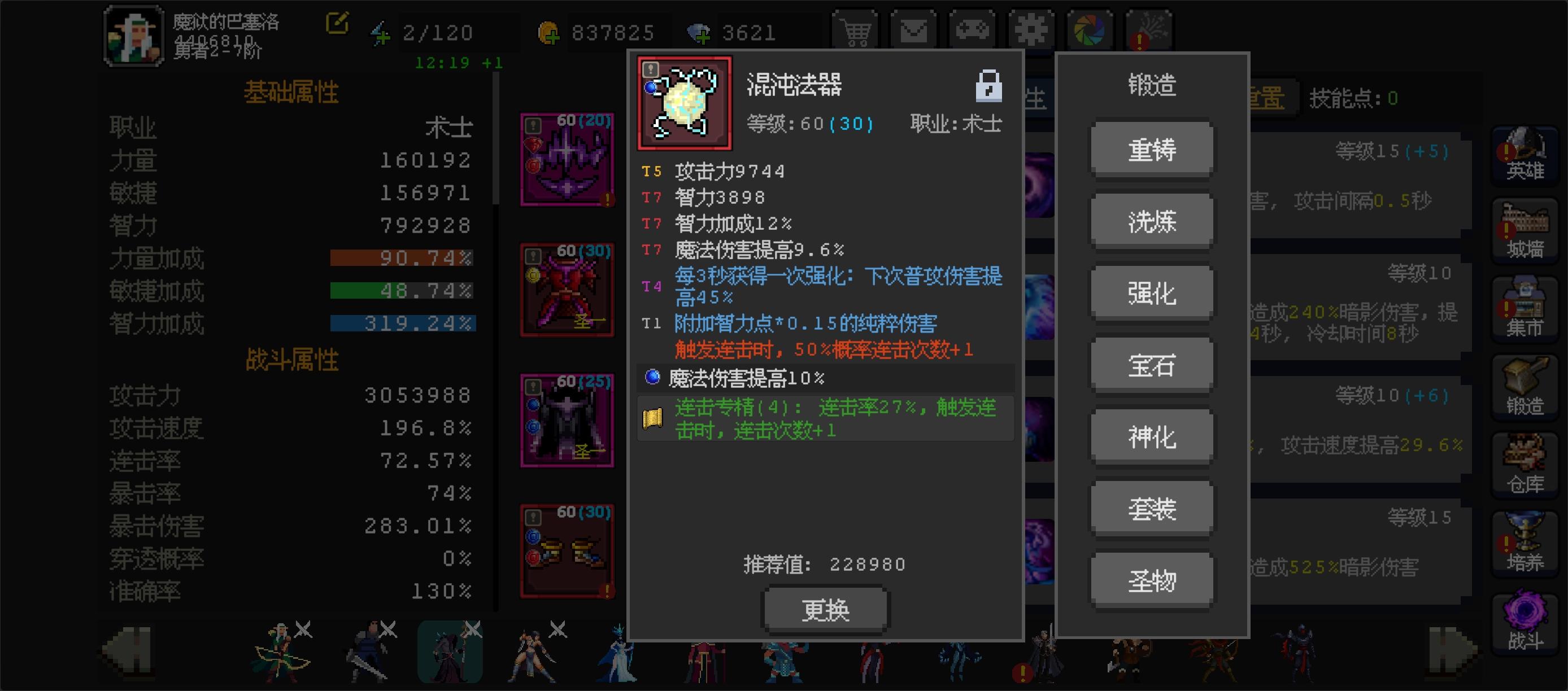Open the 战斗 battle portal icon
This screenshot has width=1568, height=691.
tap(1525, 622)
